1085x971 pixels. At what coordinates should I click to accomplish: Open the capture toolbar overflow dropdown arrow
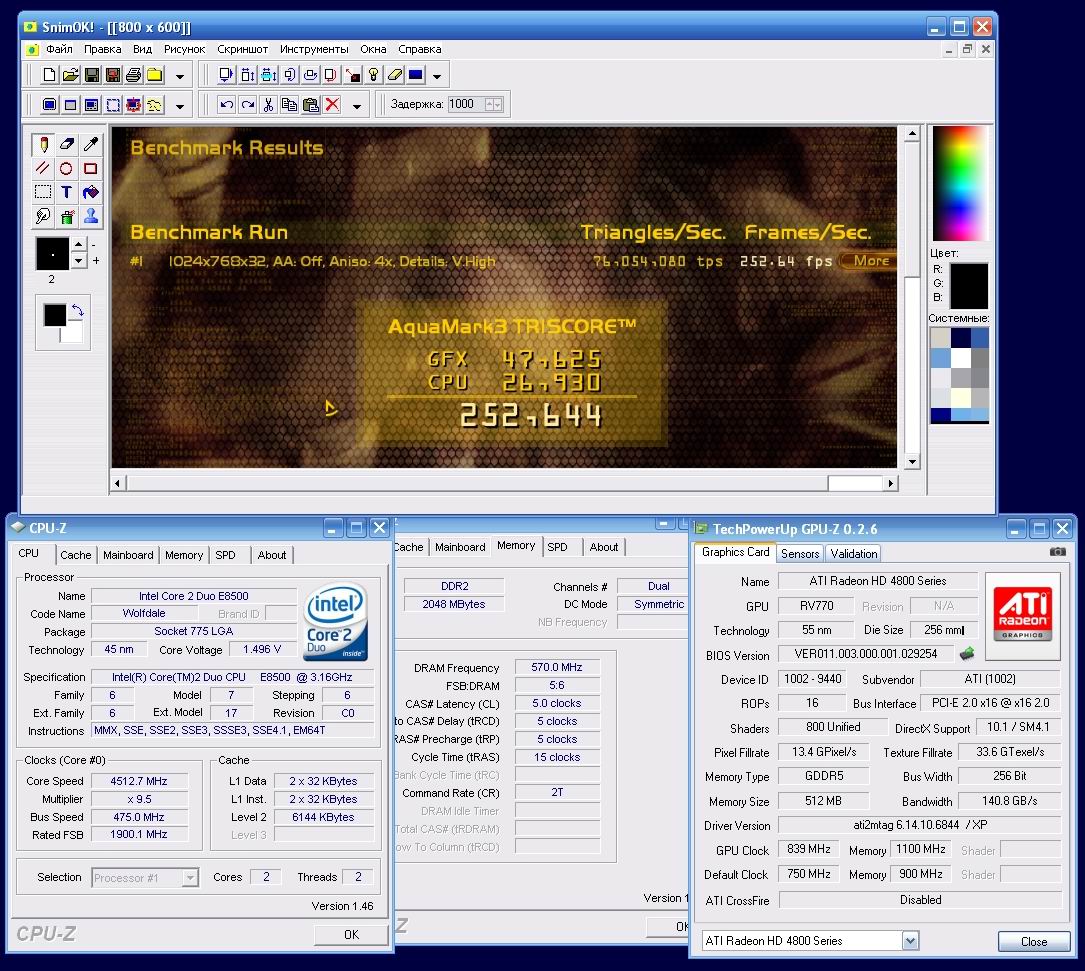coord(180,106)
